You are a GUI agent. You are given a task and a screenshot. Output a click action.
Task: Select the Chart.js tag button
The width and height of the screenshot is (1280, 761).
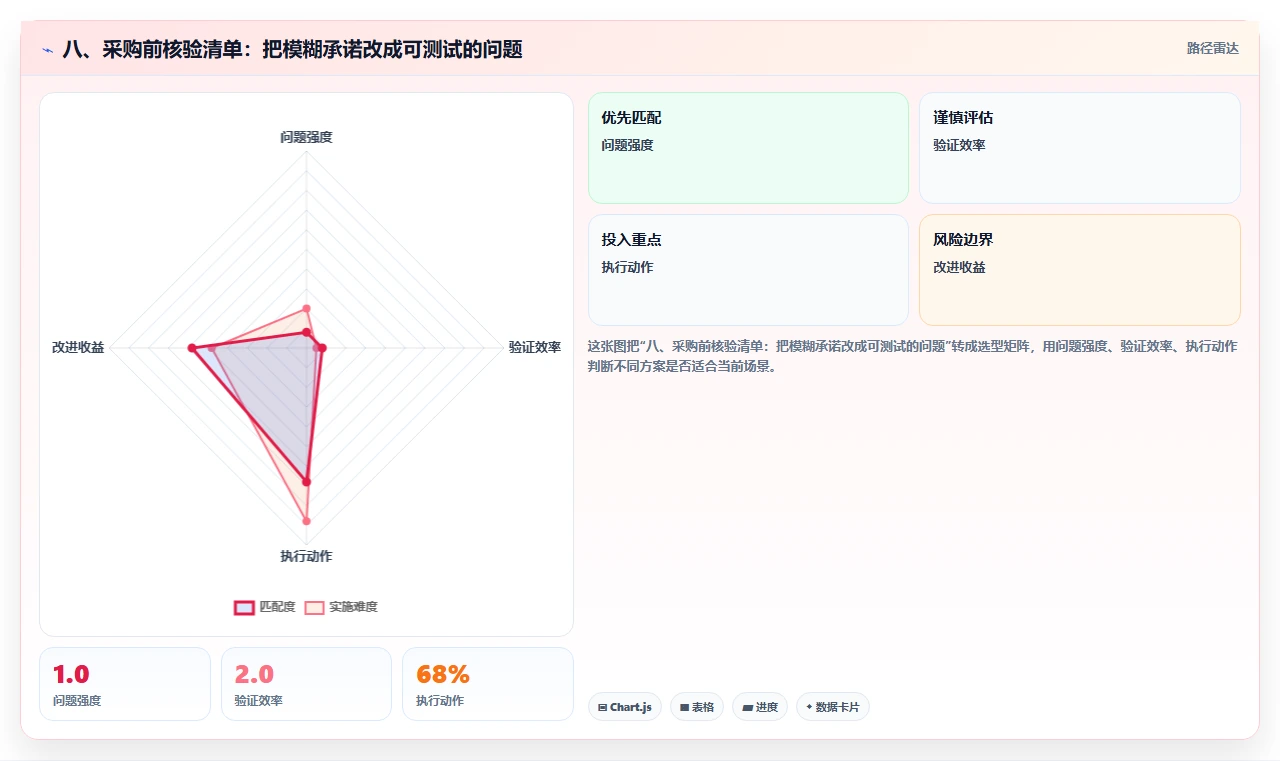click(x=624, y=707)
